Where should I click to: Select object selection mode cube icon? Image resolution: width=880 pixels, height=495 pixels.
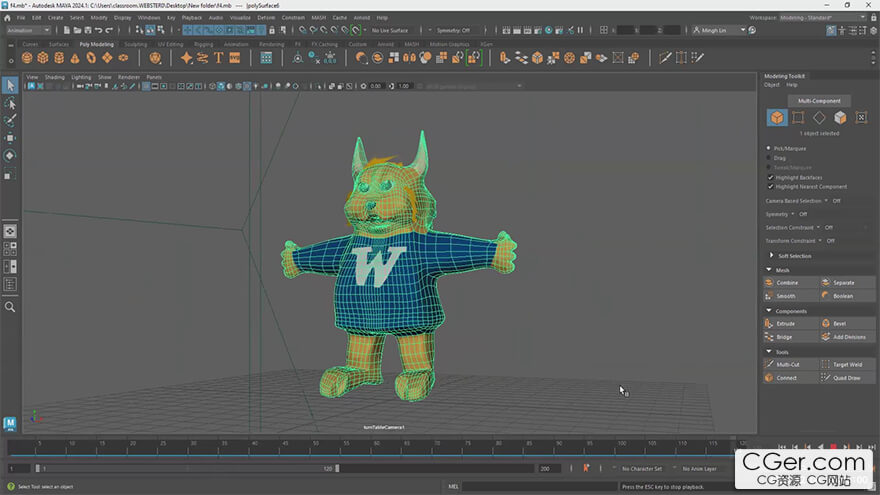click(777, 117)
